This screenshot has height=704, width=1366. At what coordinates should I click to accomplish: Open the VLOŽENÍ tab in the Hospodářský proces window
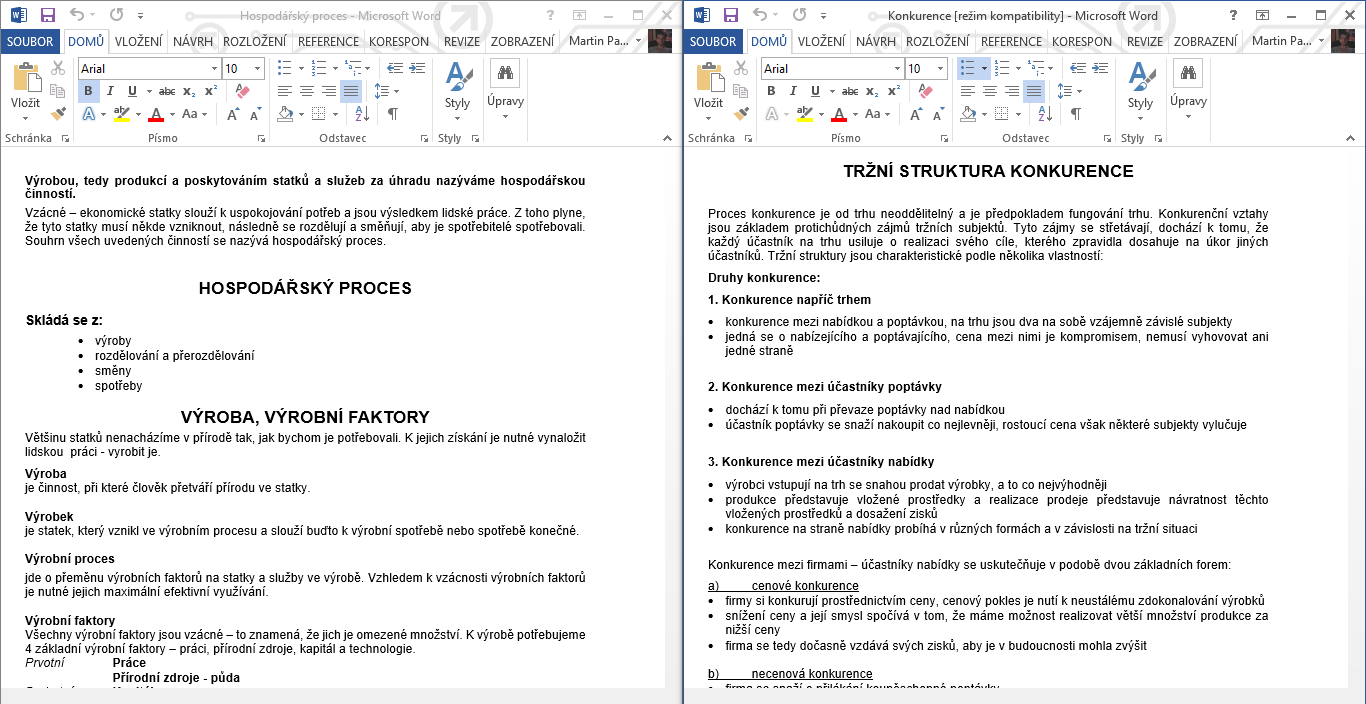click(139, 41)
